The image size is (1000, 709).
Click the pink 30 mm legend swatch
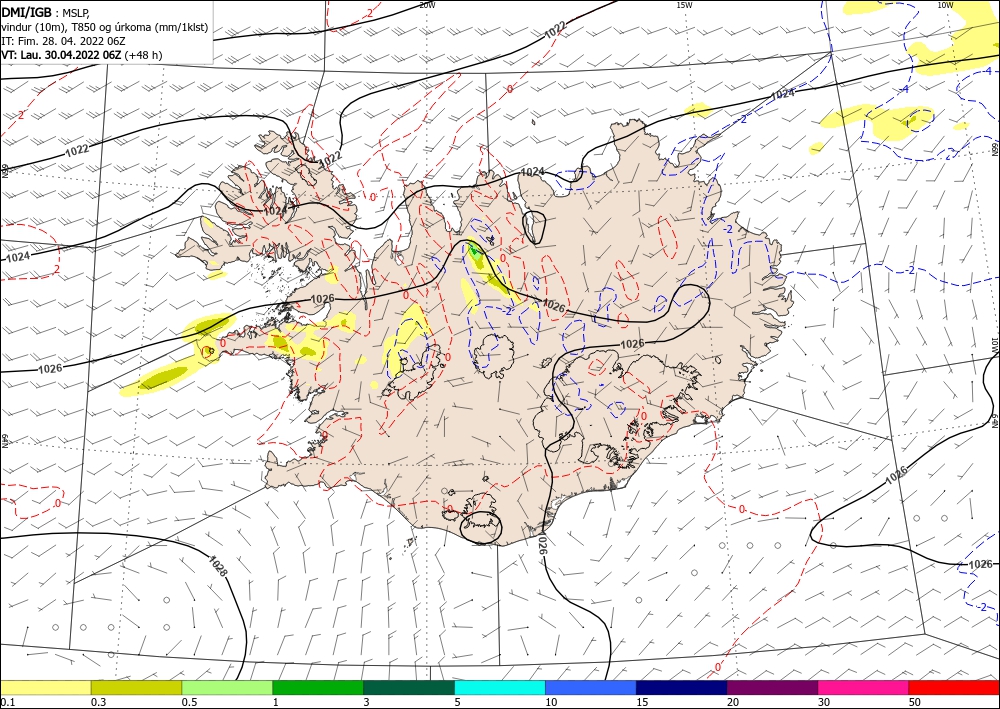tap(864, 687)
